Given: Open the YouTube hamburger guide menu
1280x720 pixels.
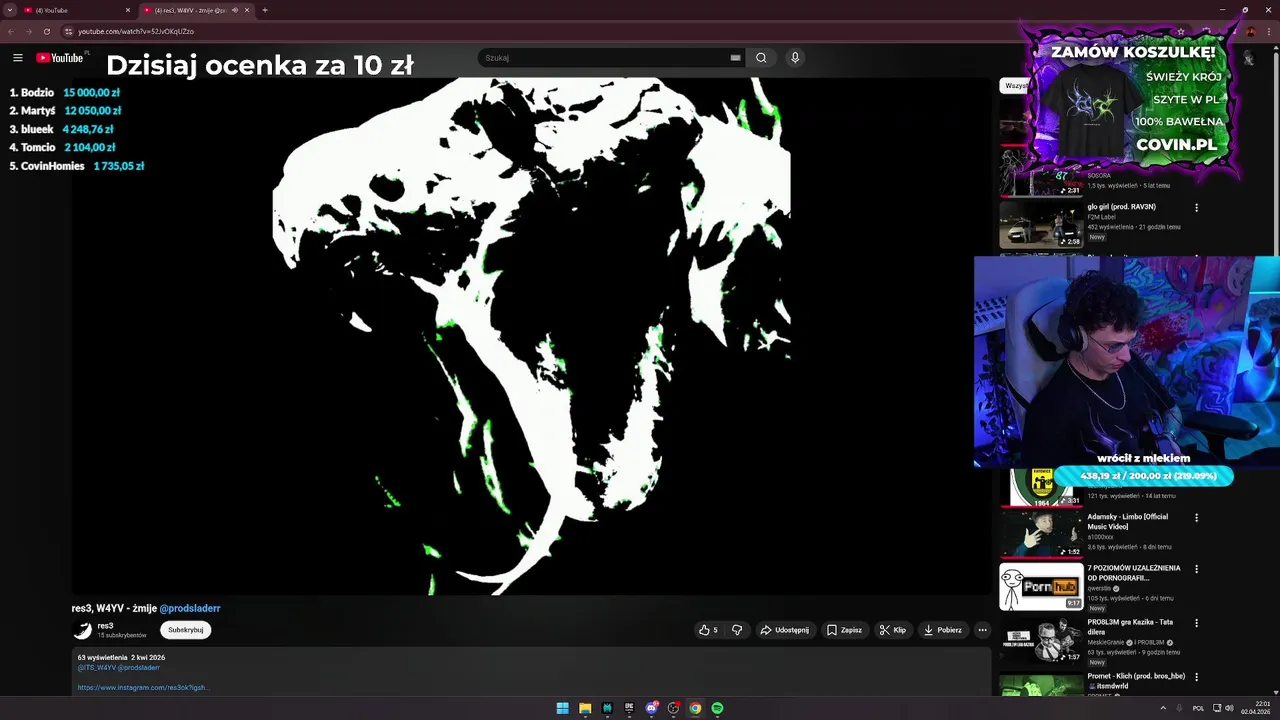Looking at the screenshot, I should pyautogui.click(x=17, y=58).
